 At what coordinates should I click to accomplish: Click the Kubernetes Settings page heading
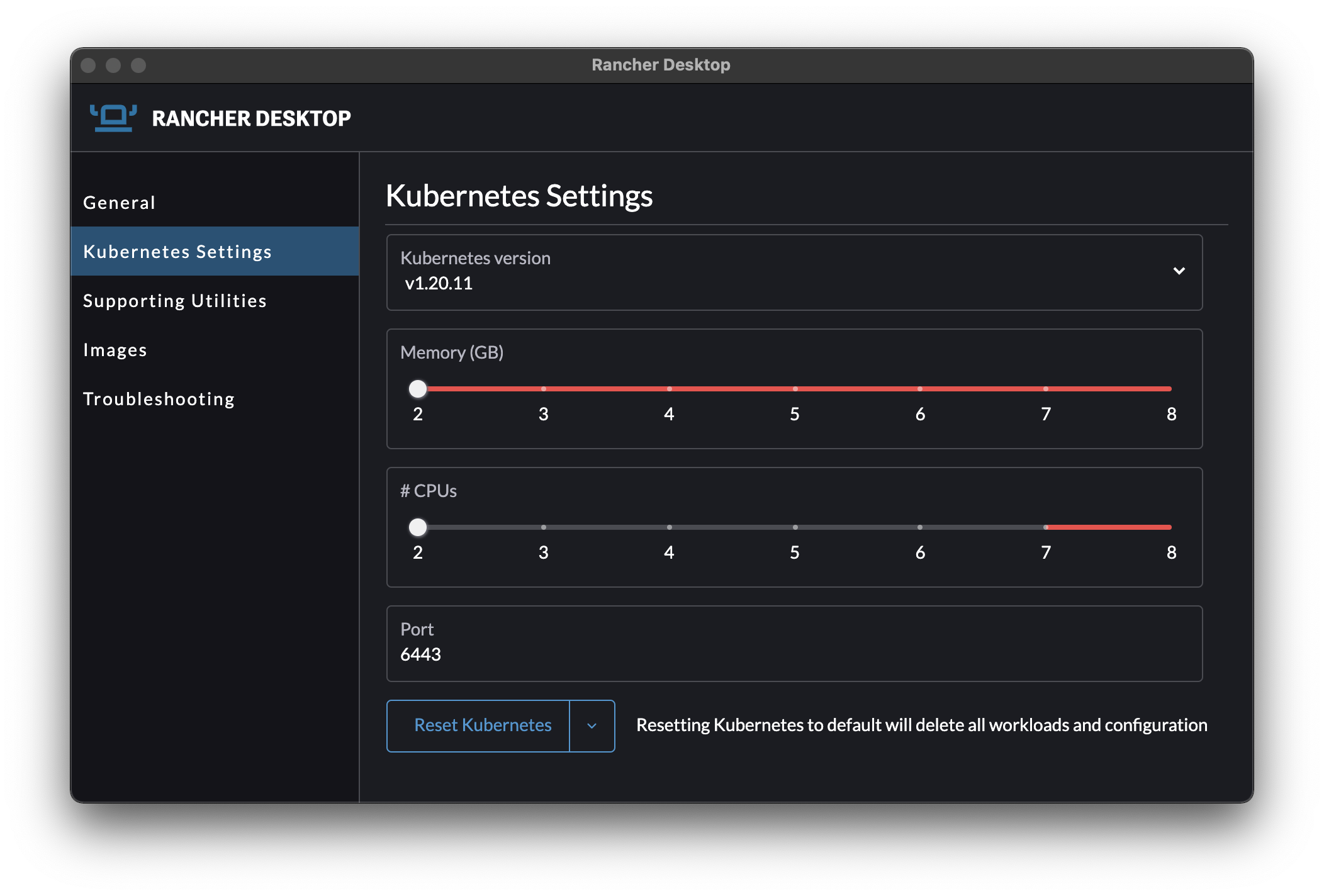tap(520, 196)
